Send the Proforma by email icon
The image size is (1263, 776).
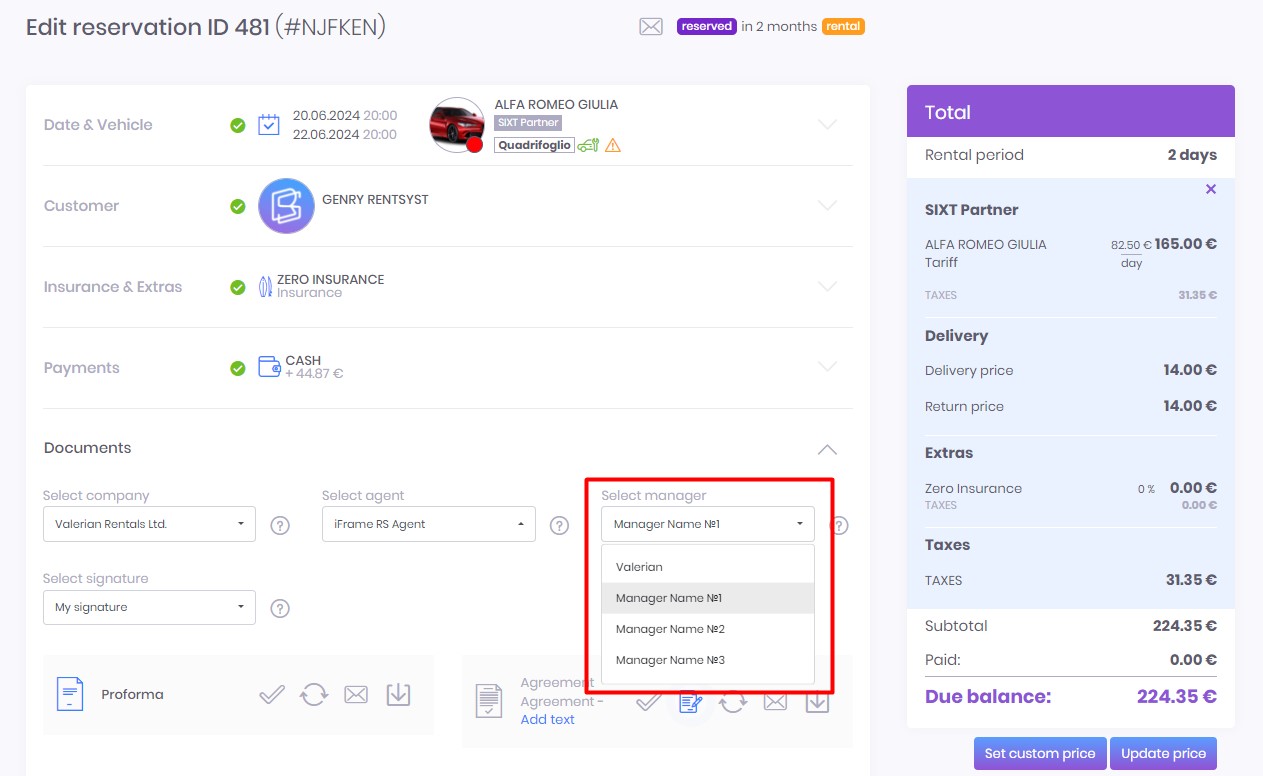coord(356,695)
